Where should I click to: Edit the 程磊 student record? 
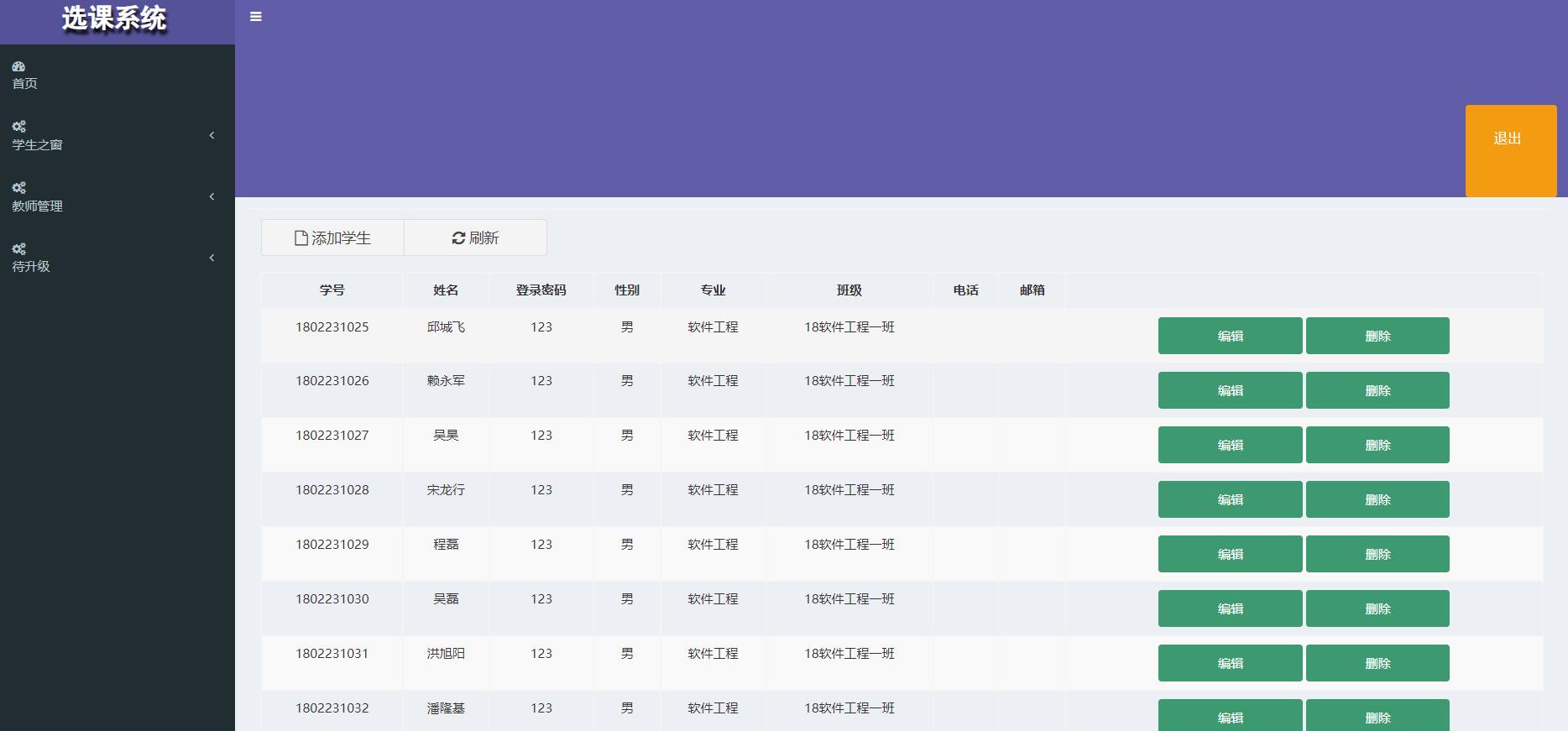tap(1231, 554)
